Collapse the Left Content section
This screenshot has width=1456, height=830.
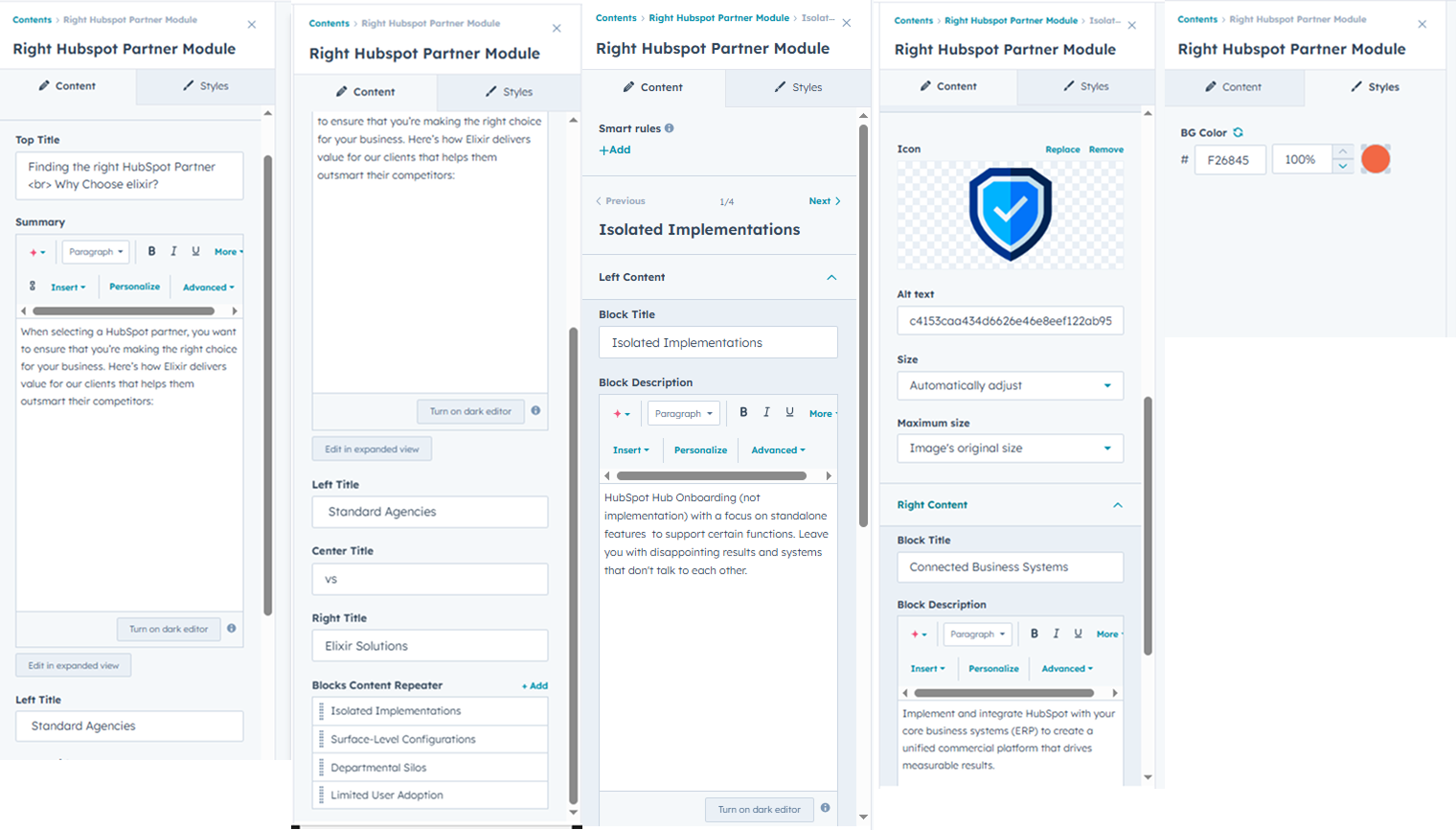pos(831,277)
